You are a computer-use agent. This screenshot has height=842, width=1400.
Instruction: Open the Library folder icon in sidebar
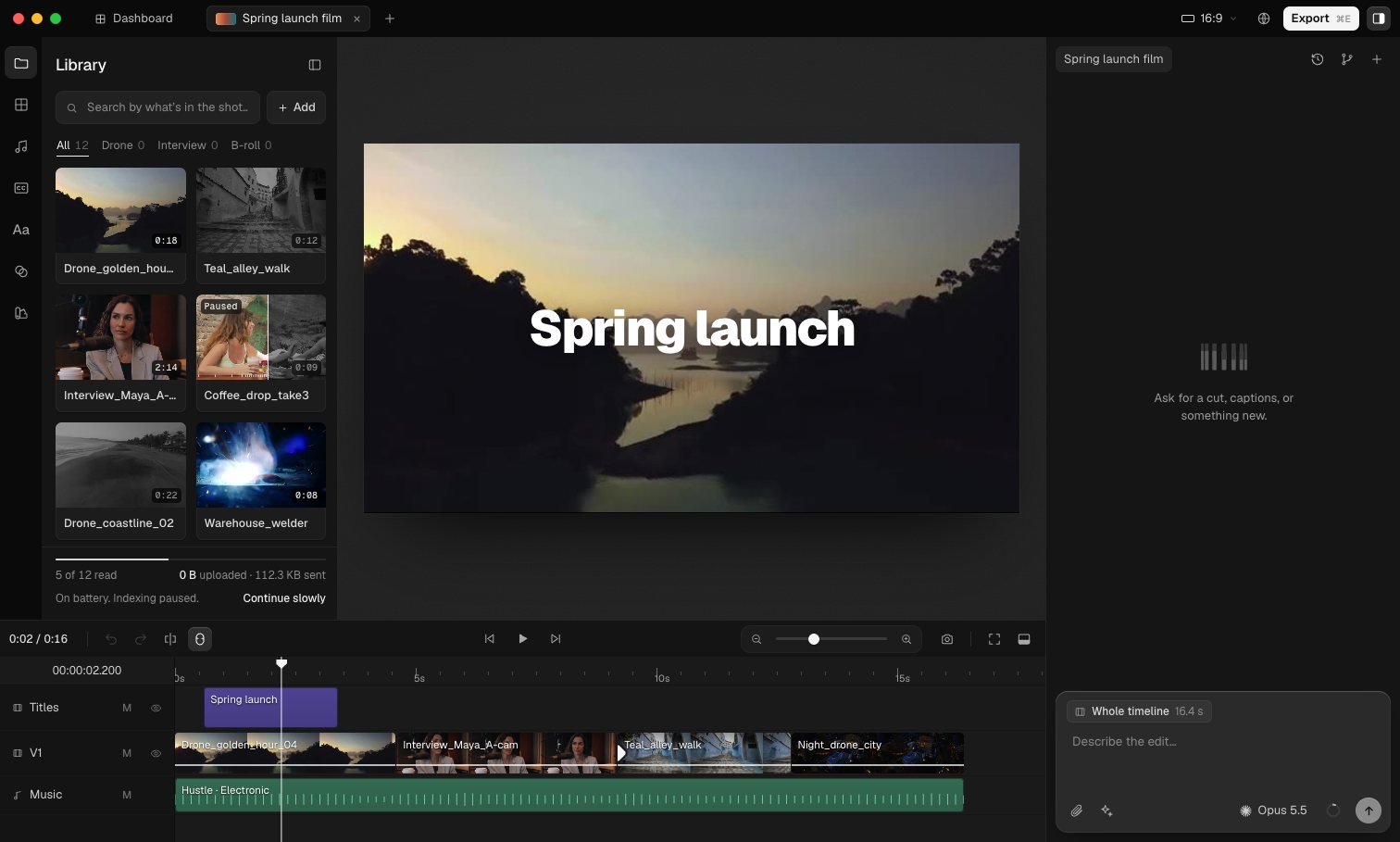[x=21, y=63]
